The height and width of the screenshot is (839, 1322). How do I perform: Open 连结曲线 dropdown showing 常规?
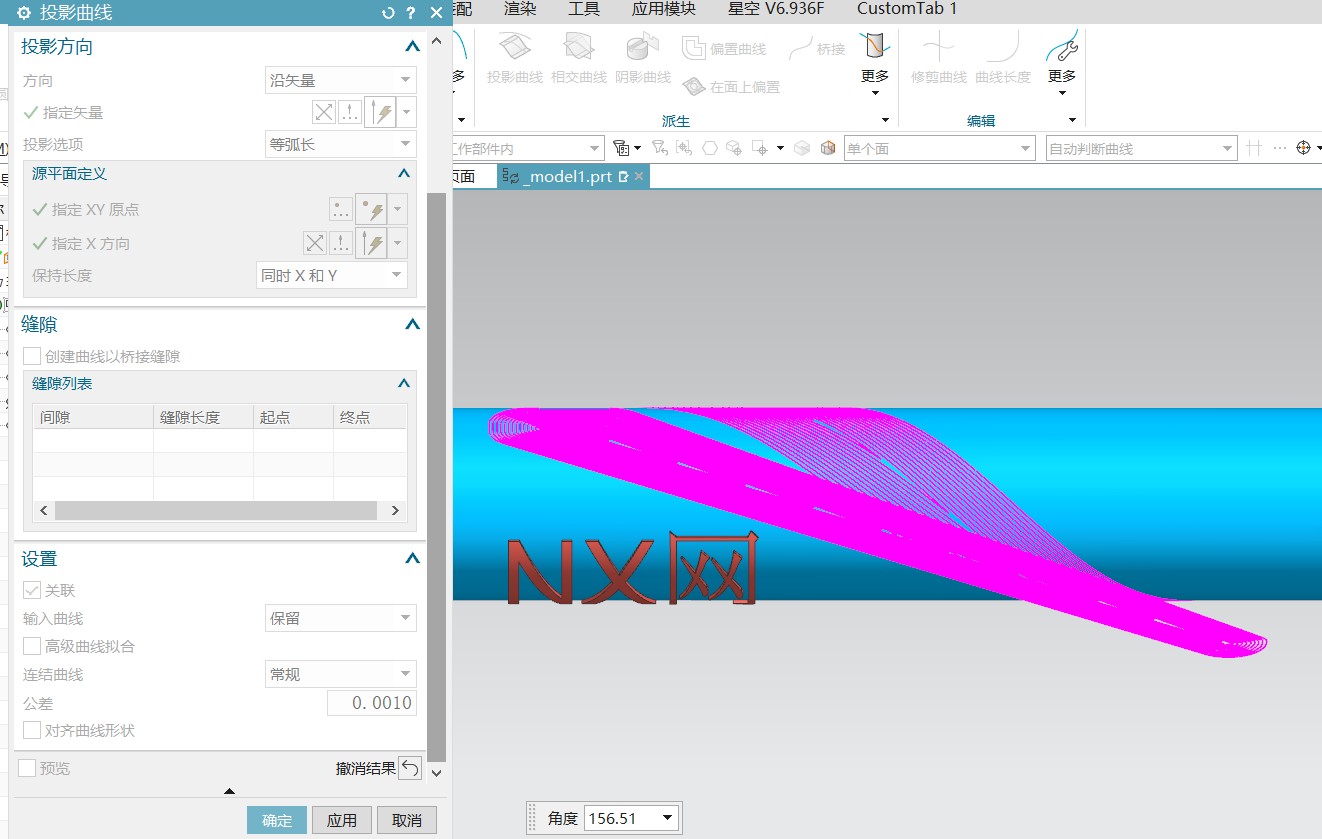(341, 674)
